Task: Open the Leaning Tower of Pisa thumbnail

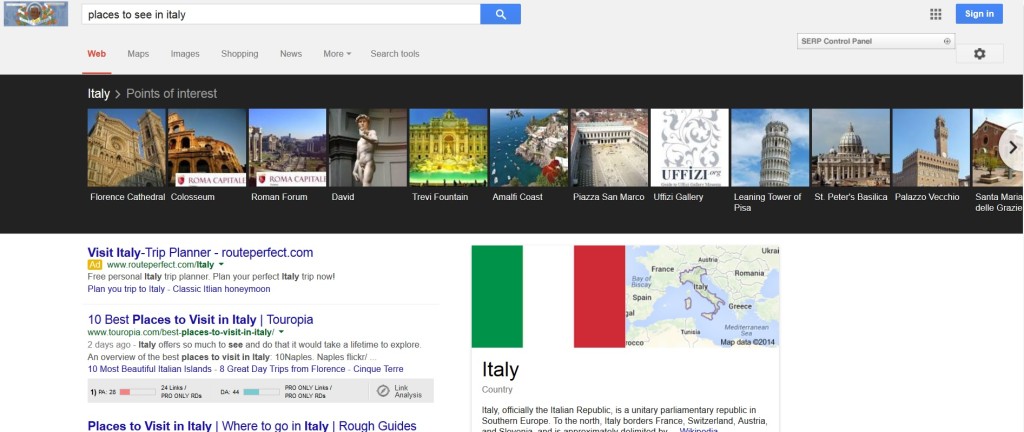Action: pyautogui.click(x=770, y=147)
